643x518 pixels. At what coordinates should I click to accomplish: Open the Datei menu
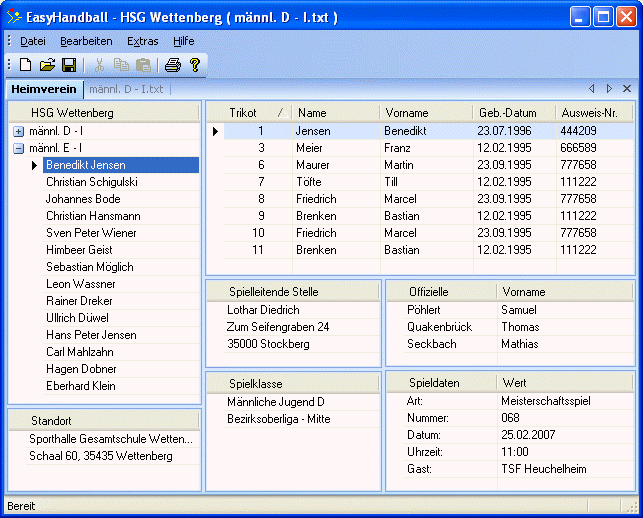pyautogui.click(x=33, y=41)
